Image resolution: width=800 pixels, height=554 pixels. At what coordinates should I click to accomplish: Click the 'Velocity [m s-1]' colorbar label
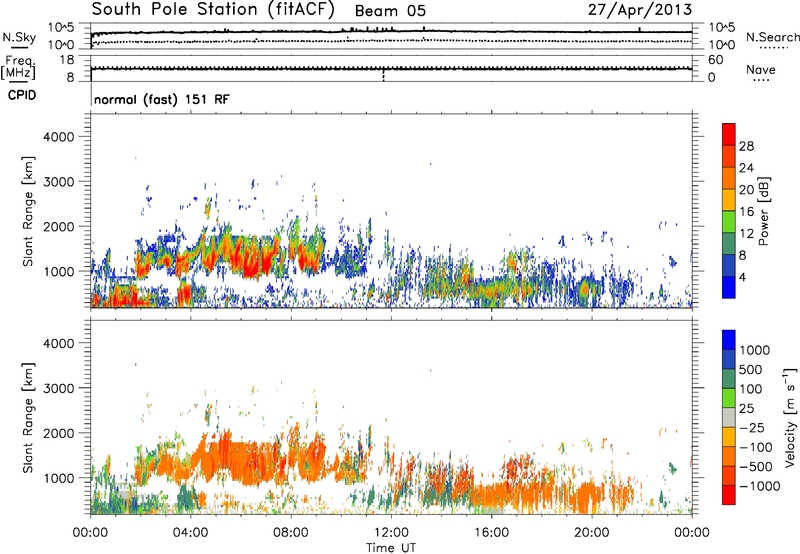tap(790, 417)
